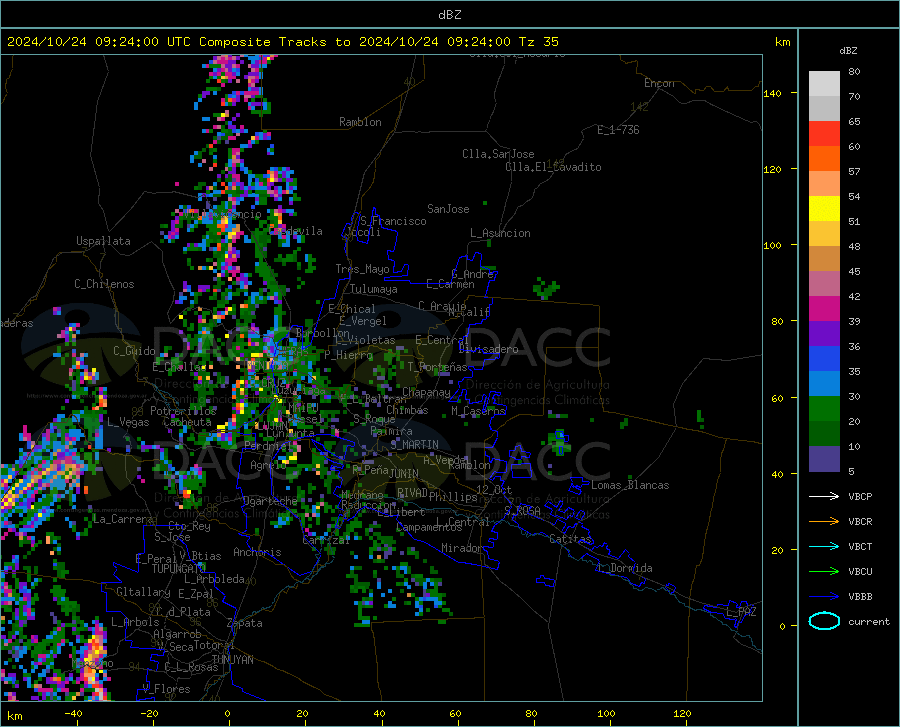This screenshot has height=727, width=900.
Task: Click the yellow 51 dBZ color swatch
Action: click(x=824, y=209)
